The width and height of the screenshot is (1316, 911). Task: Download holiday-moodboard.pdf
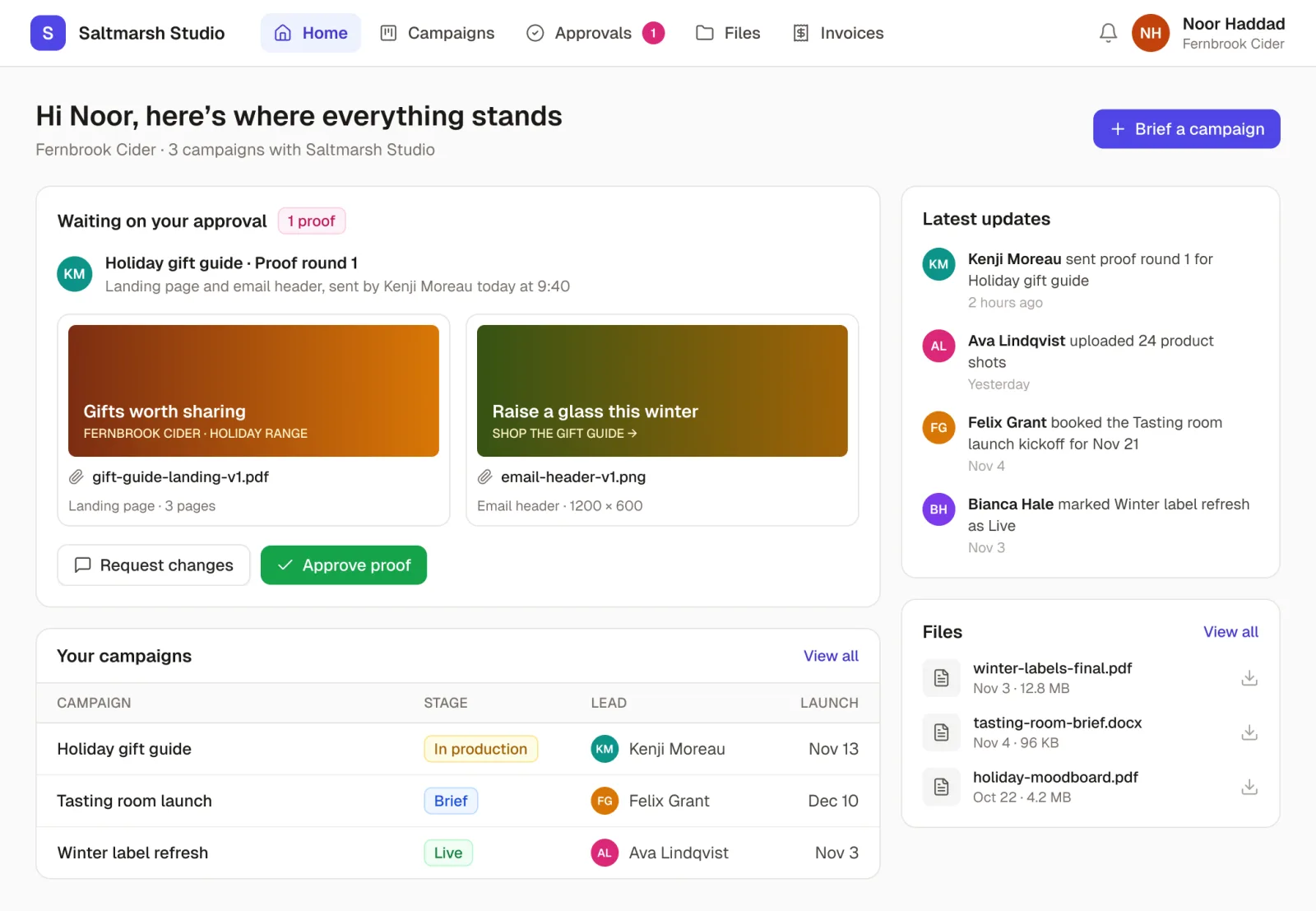[x=1249, y=787]
